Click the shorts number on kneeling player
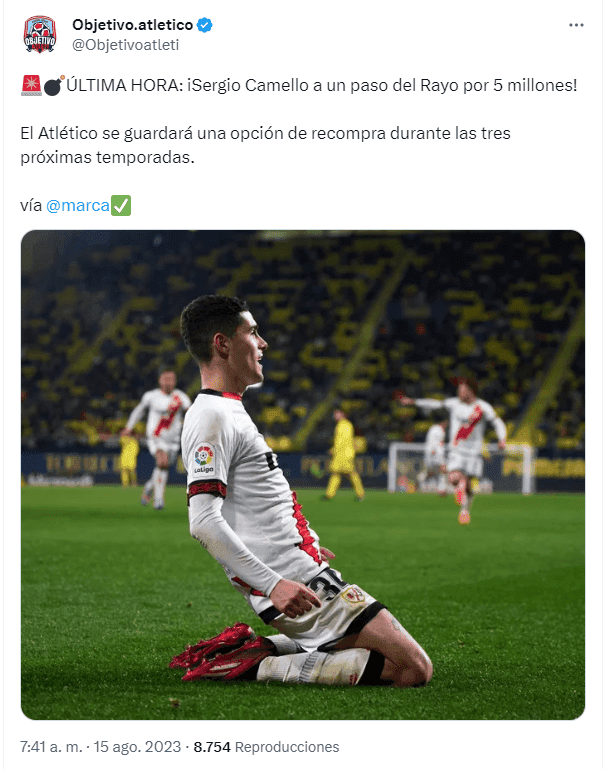Screen dimensions: 603x769 click(327, 586)
